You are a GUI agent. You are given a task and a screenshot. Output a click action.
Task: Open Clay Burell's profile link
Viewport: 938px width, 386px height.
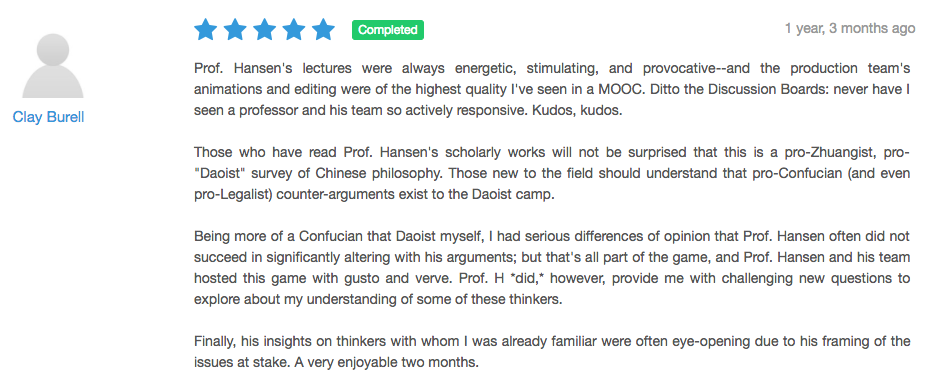click(x=48, y=117)
